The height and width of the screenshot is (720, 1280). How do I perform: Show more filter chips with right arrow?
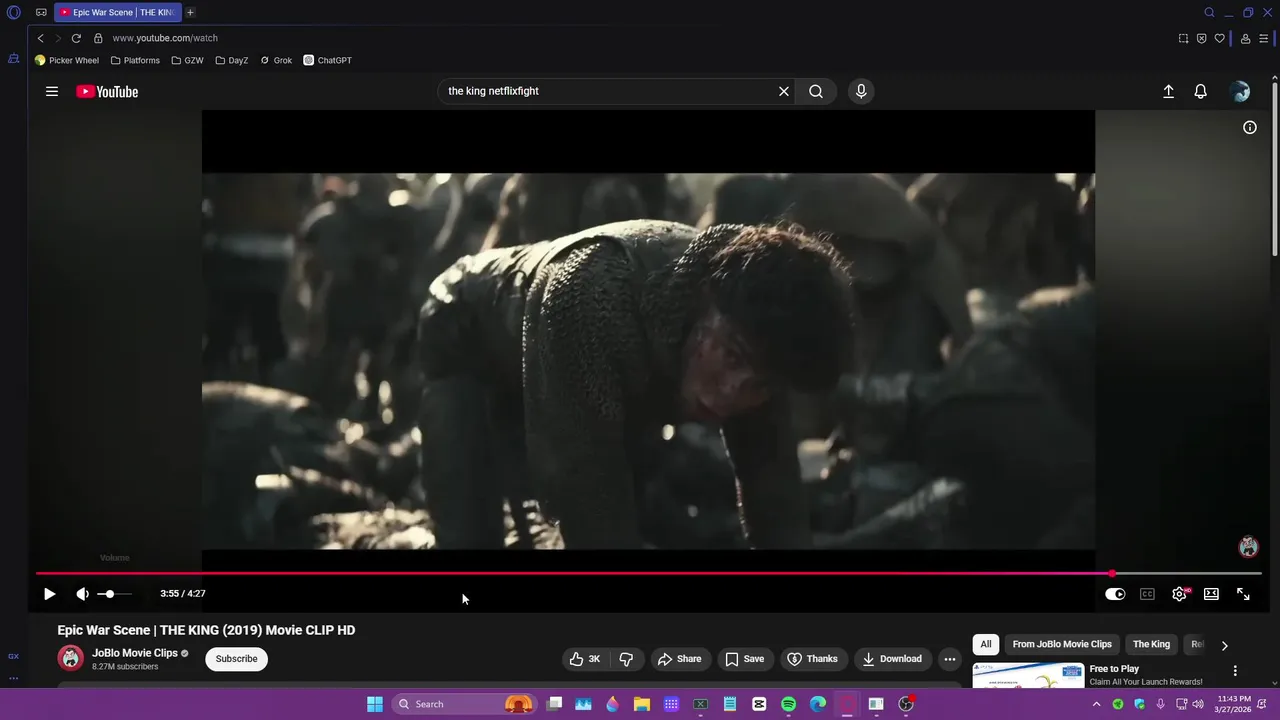1224,645
